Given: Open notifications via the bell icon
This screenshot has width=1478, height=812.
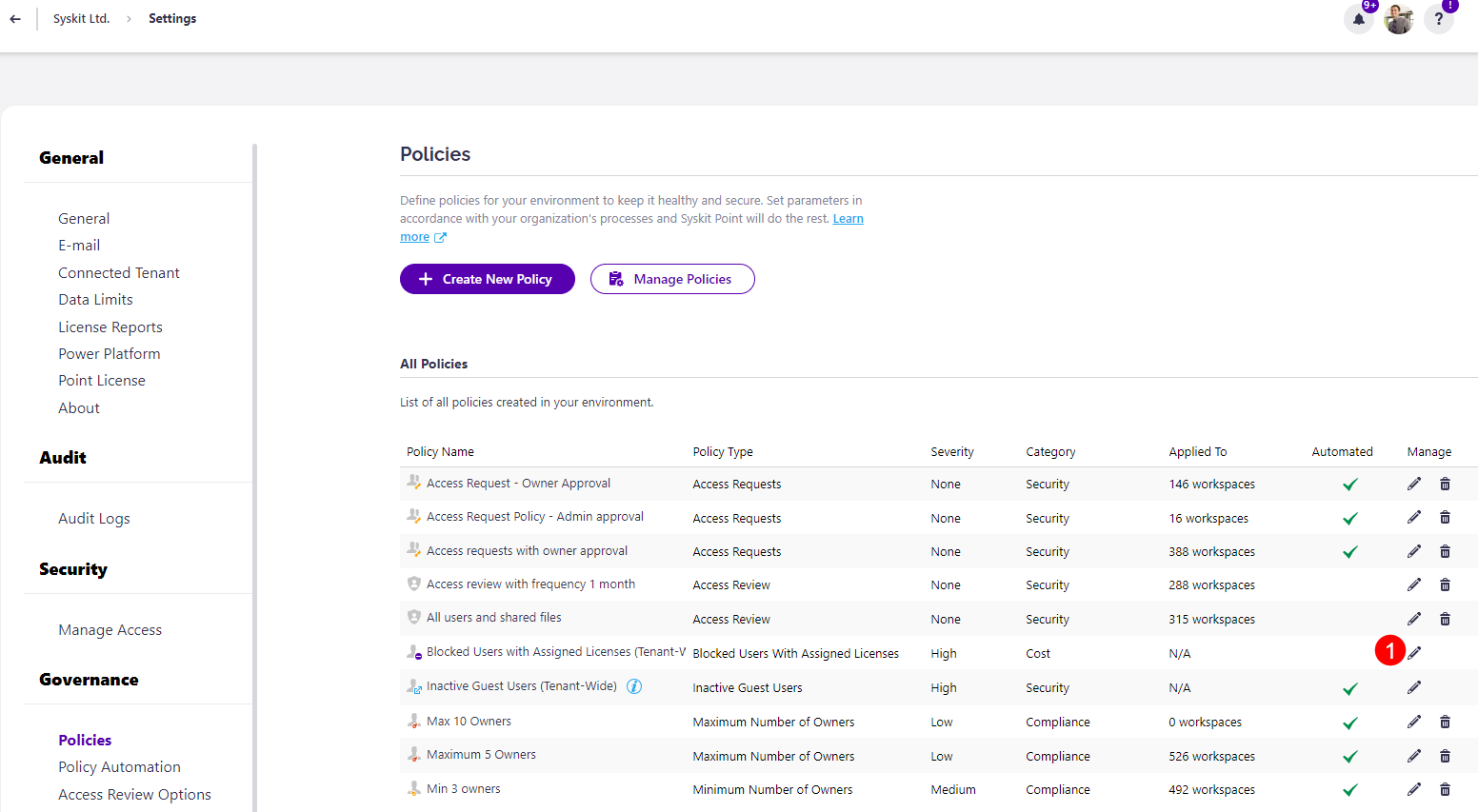Looking at the screenshot, I should coord(1359,19).
